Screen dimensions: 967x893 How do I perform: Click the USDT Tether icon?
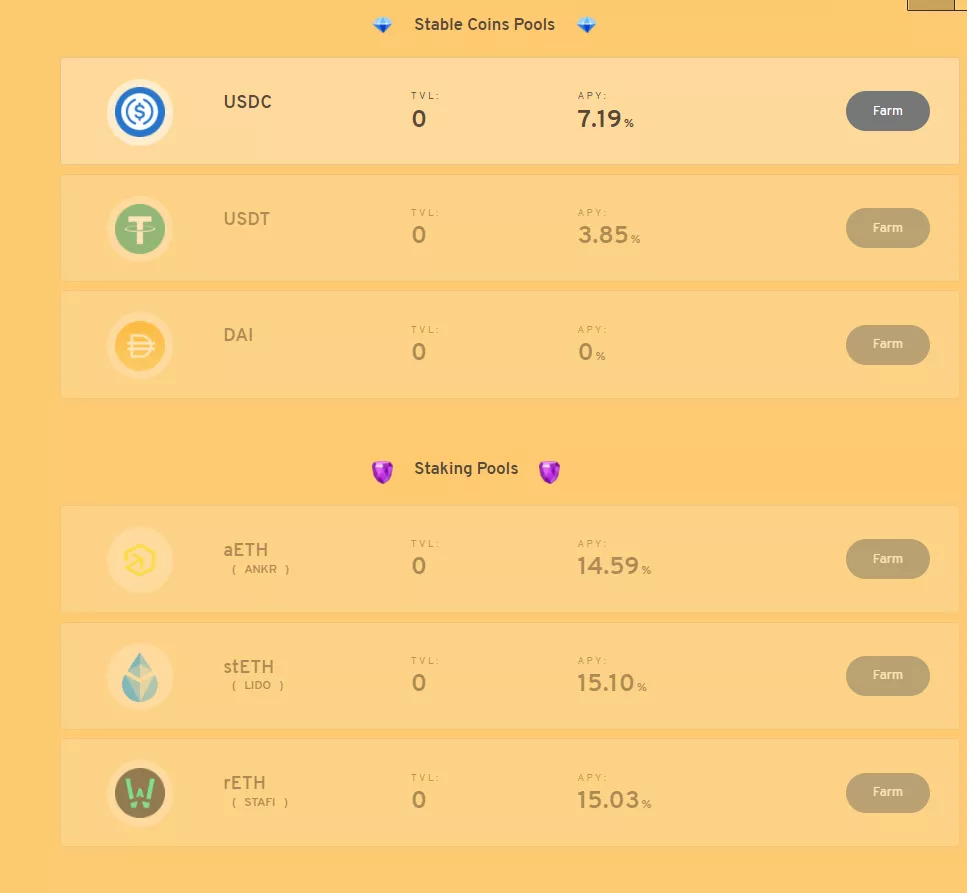[x=139, y=228]
